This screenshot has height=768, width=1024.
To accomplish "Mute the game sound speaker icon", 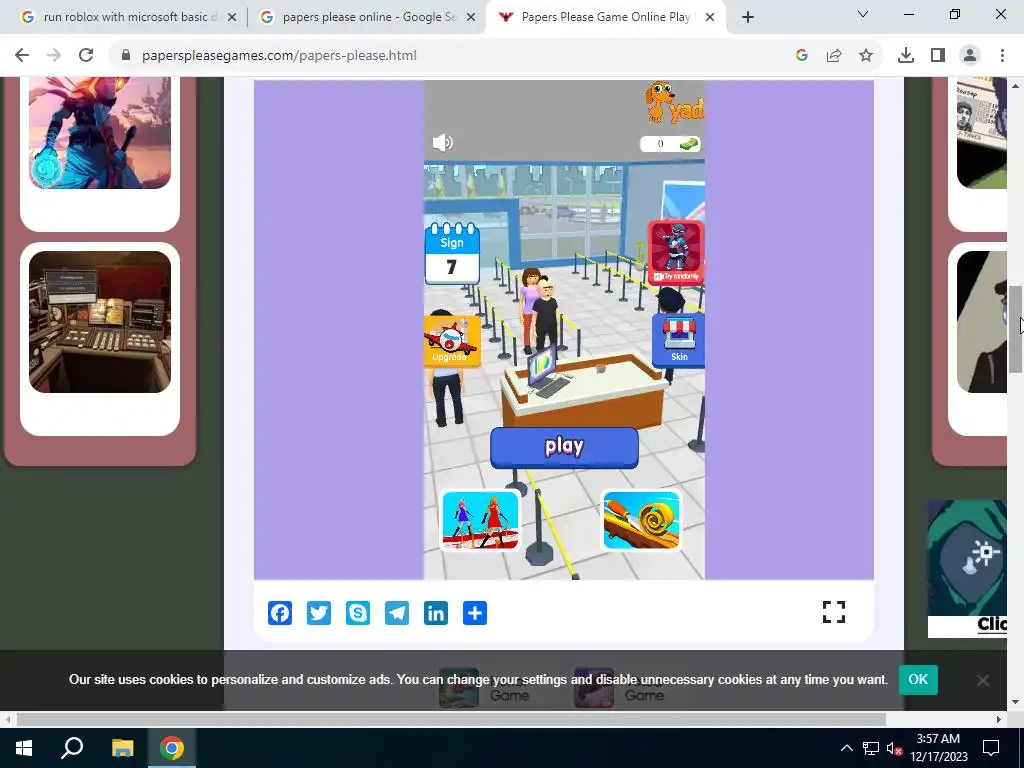I will (x=443, y=142).
